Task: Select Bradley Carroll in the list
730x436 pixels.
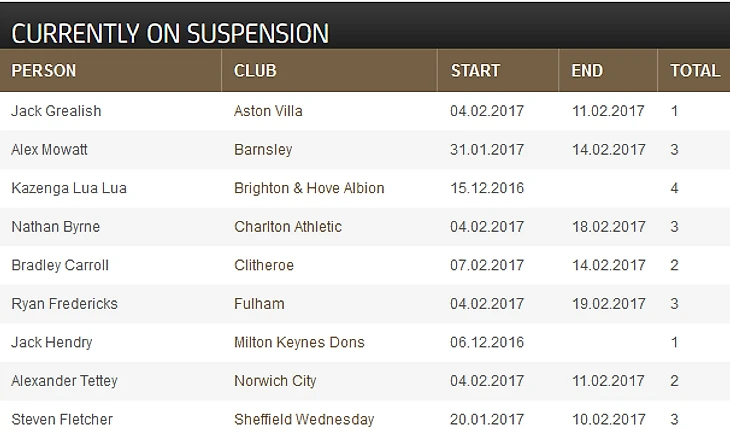Action: [60, 265]
